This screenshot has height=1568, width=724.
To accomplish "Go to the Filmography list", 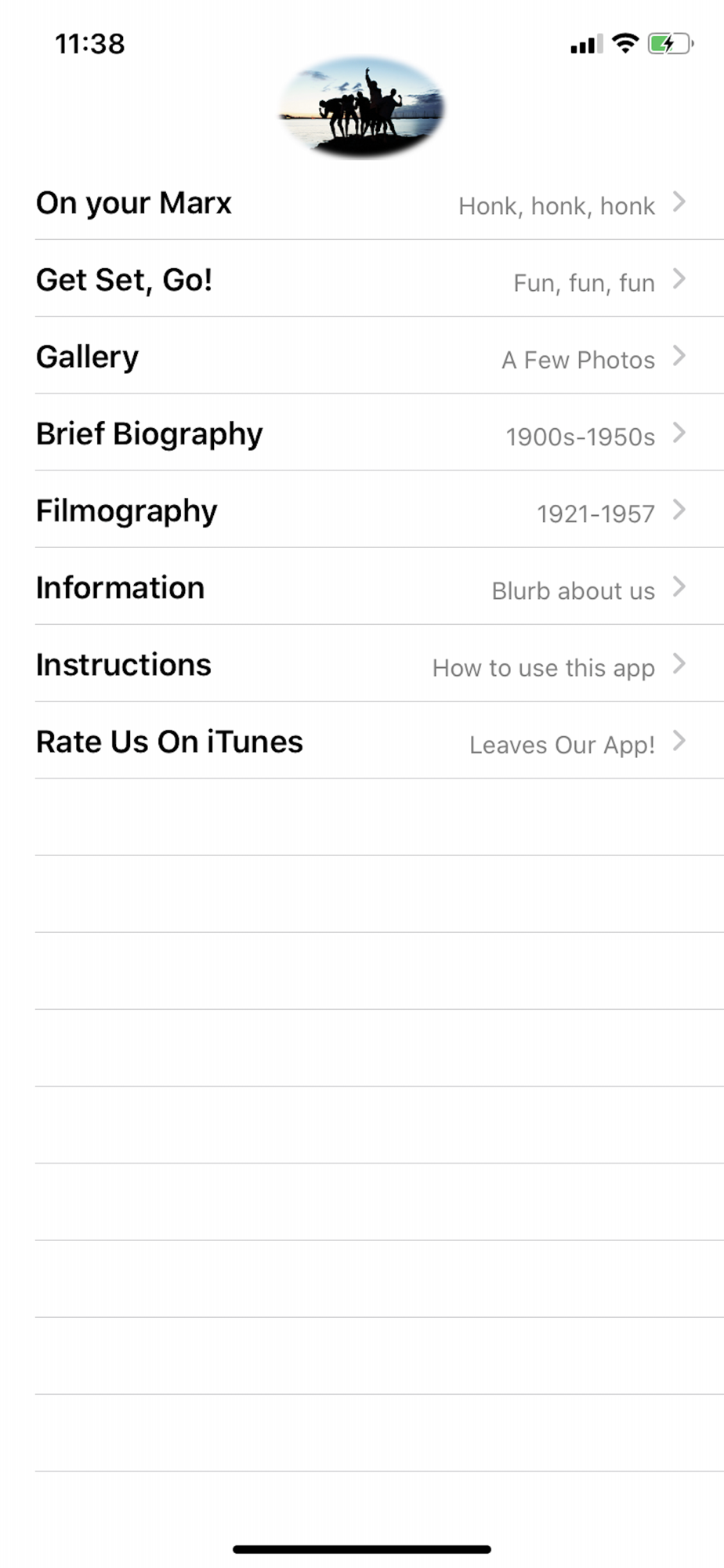I will point(126,510).
